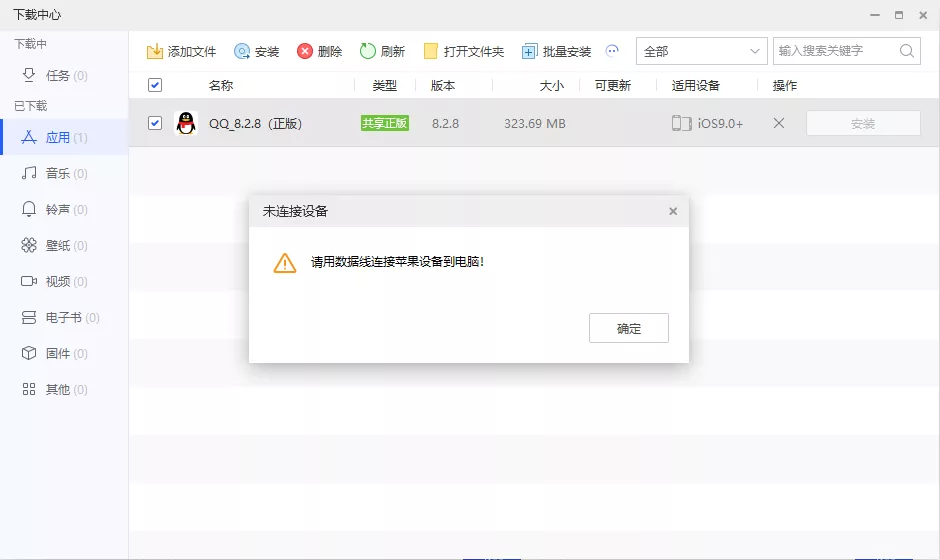Click the orange warning triangle icon
The image size is (940, 560).
[285, 263]
